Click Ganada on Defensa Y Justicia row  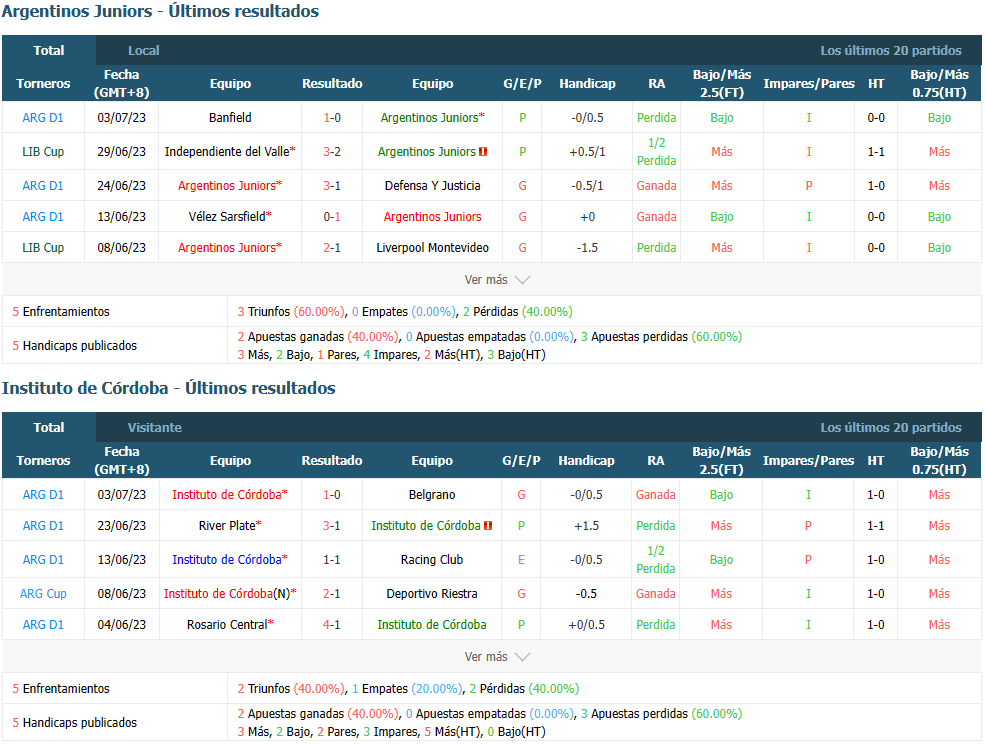656,186
